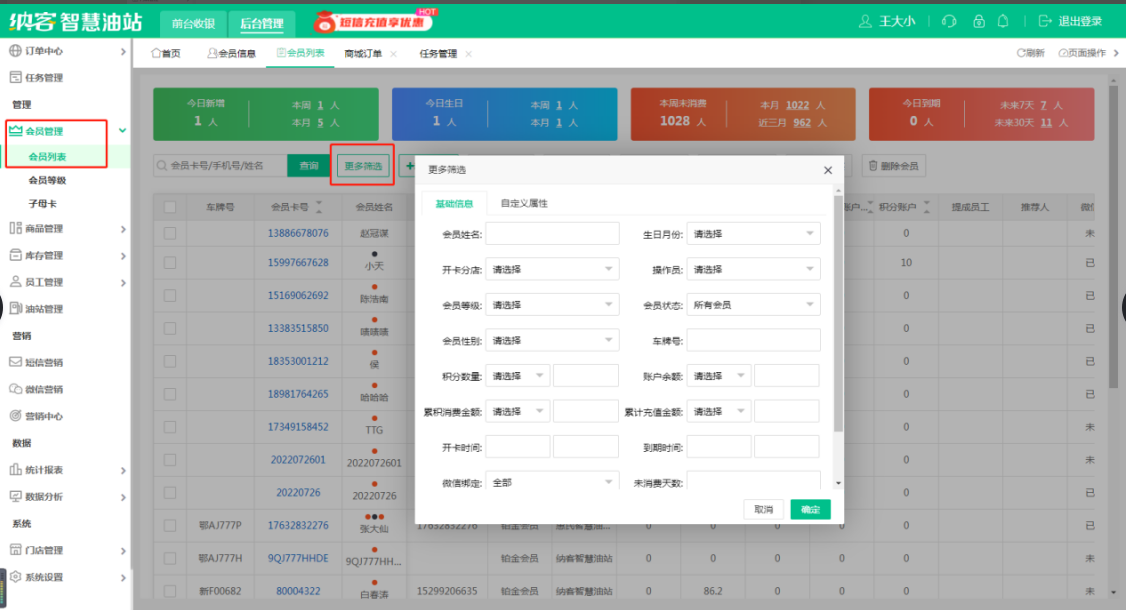Open the 页面操作 page actions icon
This screenshot has width=1126, height=610.
coord(1063,53)
